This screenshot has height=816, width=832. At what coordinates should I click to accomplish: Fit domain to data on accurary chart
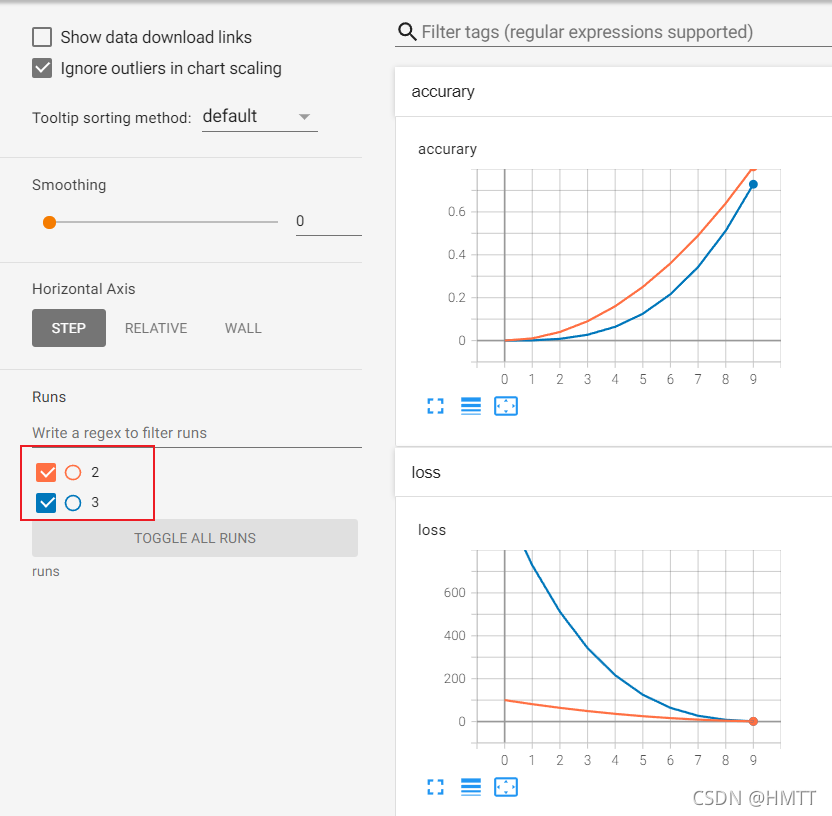coord(506,406)
